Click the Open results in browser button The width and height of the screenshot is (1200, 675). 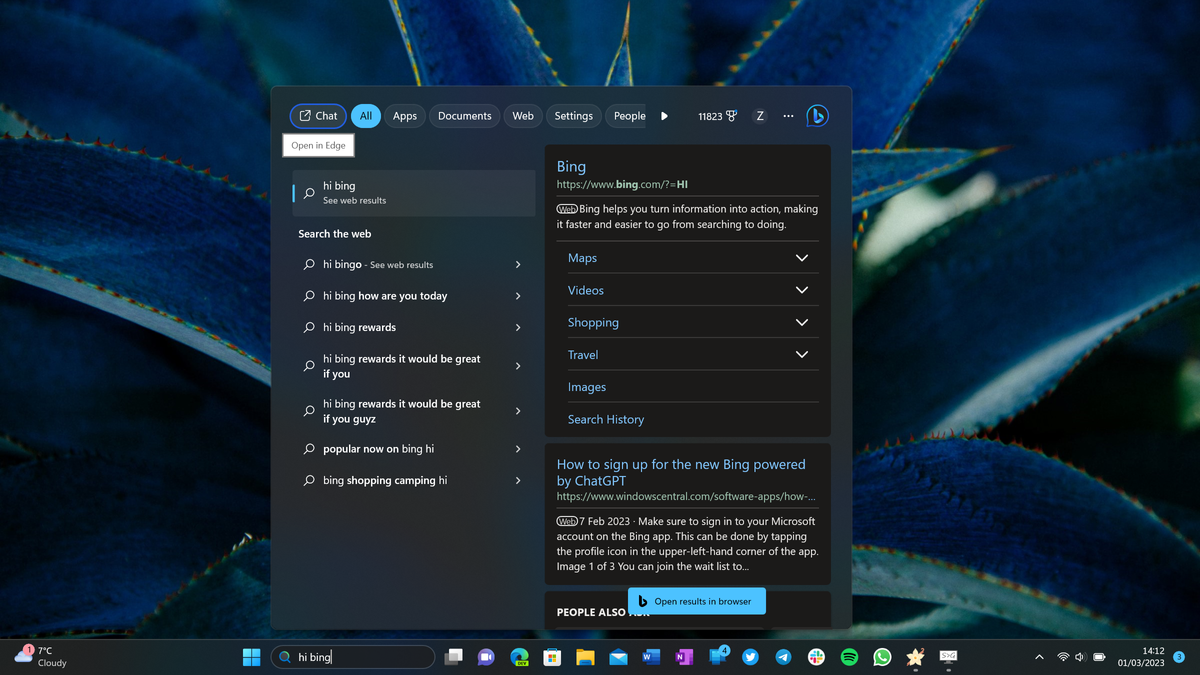click(697, 600)
